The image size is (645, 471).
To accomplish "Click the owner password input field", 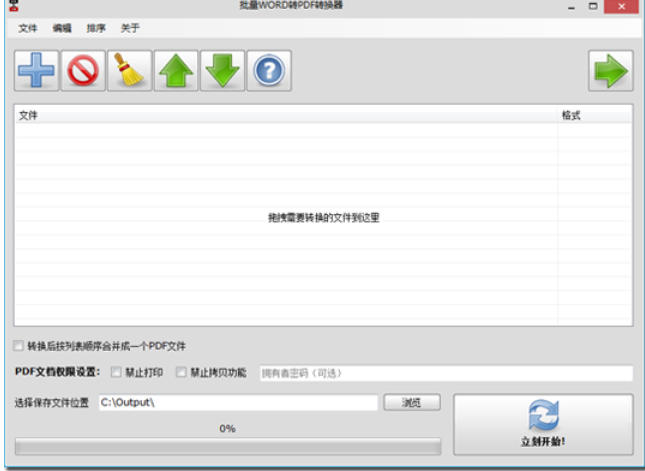I will click(x=446, y=373).
